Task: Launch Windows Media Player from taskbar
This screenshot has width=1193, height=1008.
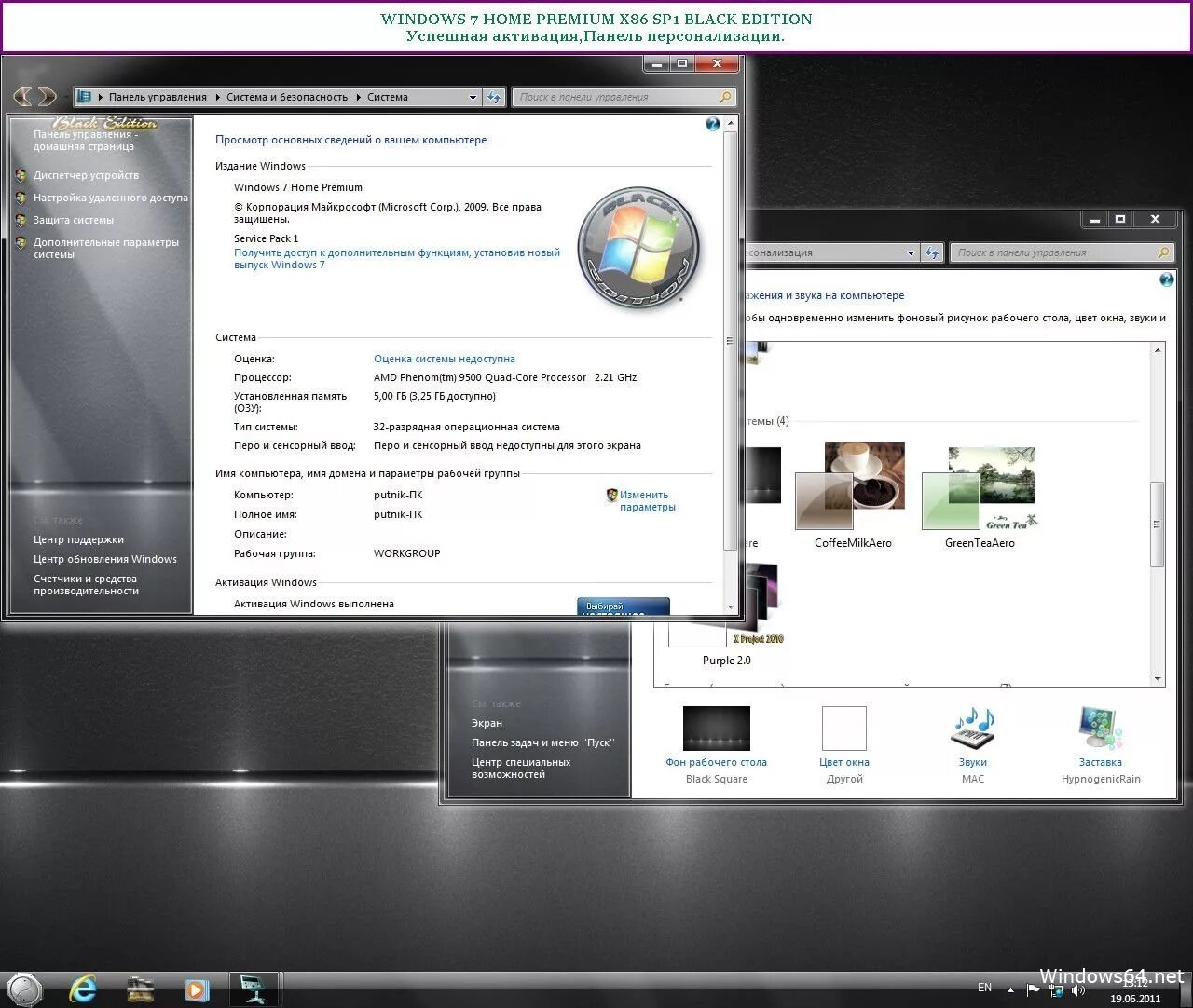Action: coord(197,988)
